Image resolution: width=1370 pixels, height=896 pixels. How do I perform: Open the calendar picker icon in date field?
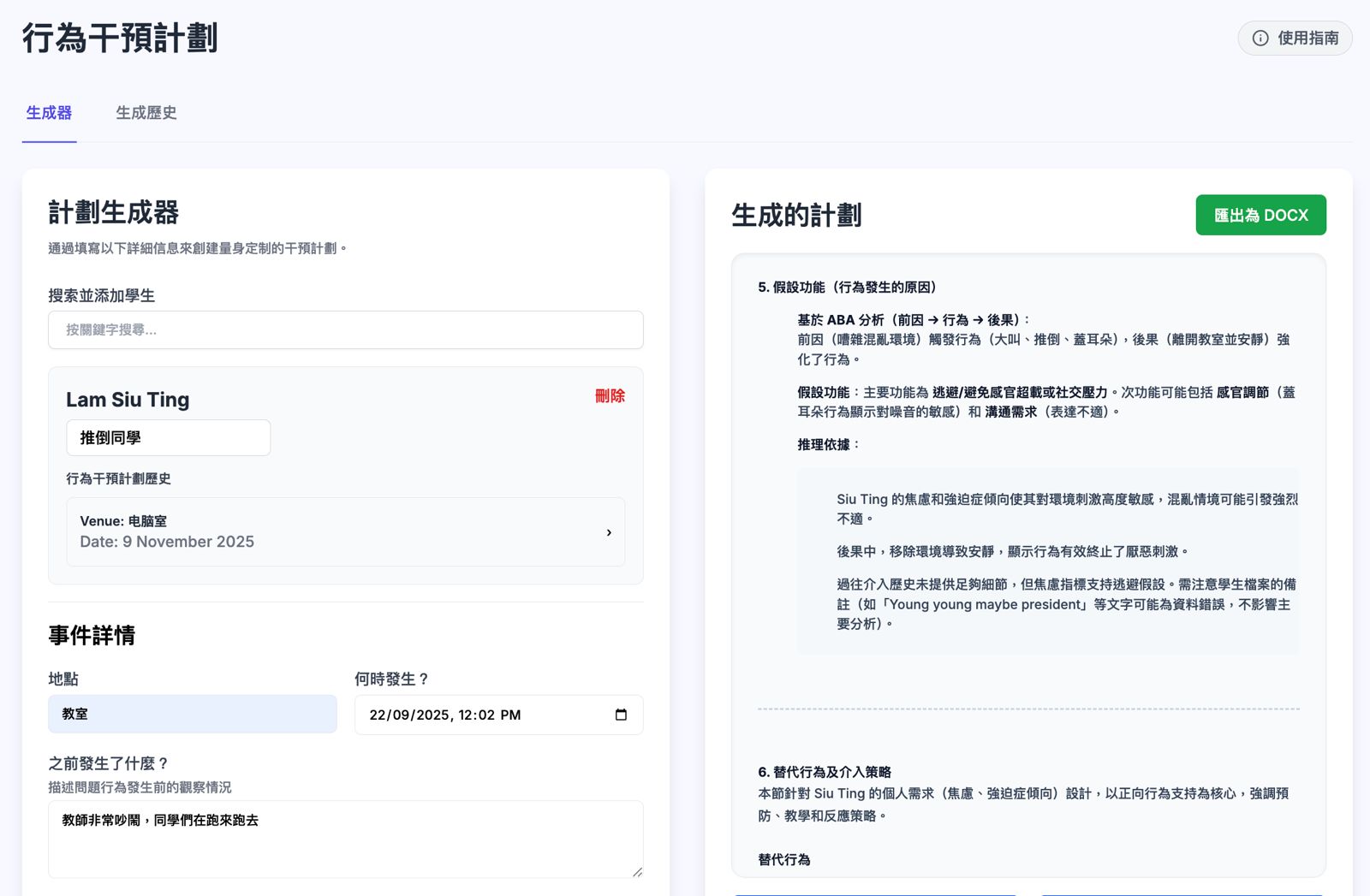point(621,715)
